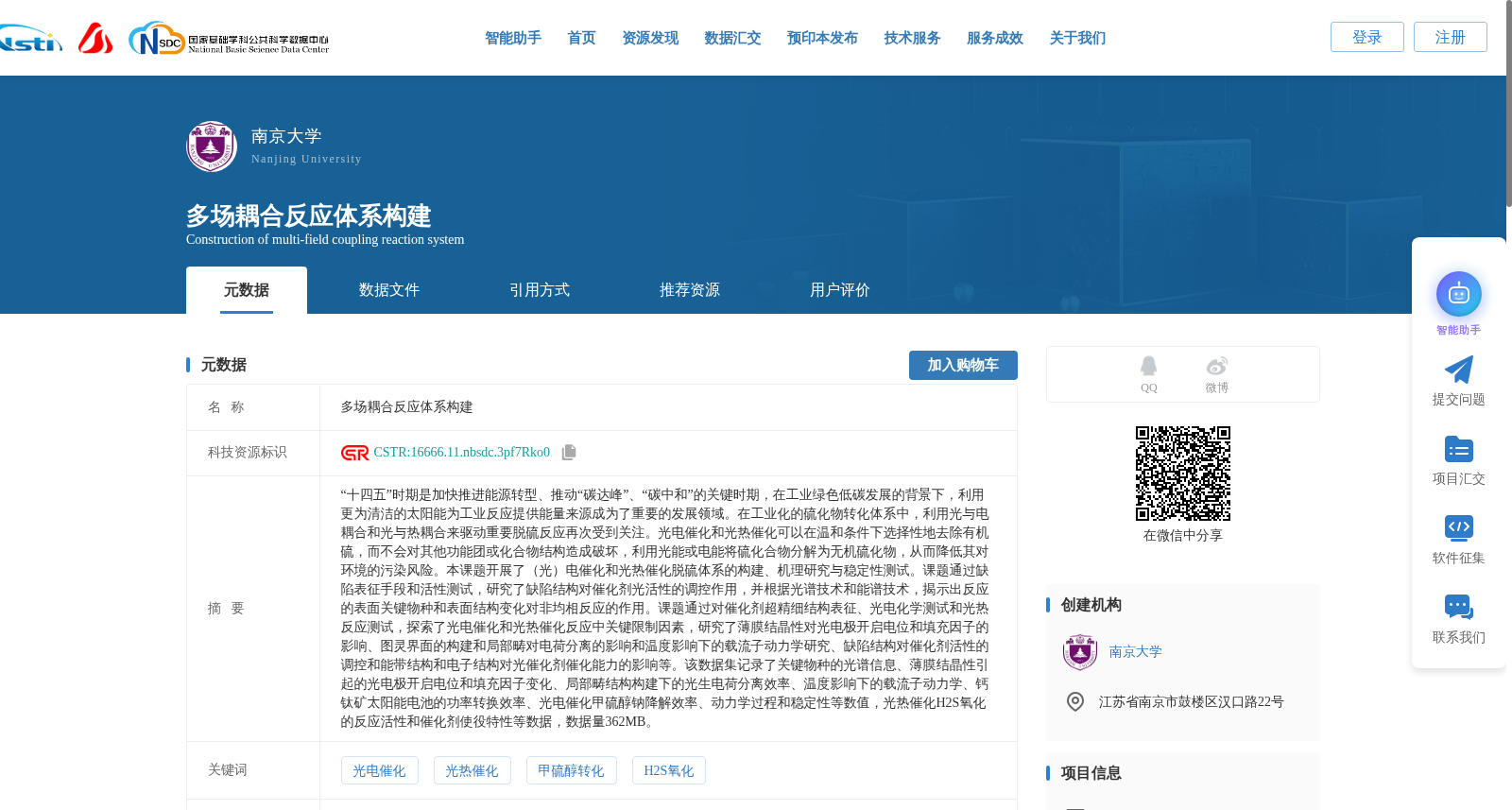The height and width of the screenshot is (810, 1512).
Task: Click the 项目信息 section heading
Action: (x=1091, y=773)
